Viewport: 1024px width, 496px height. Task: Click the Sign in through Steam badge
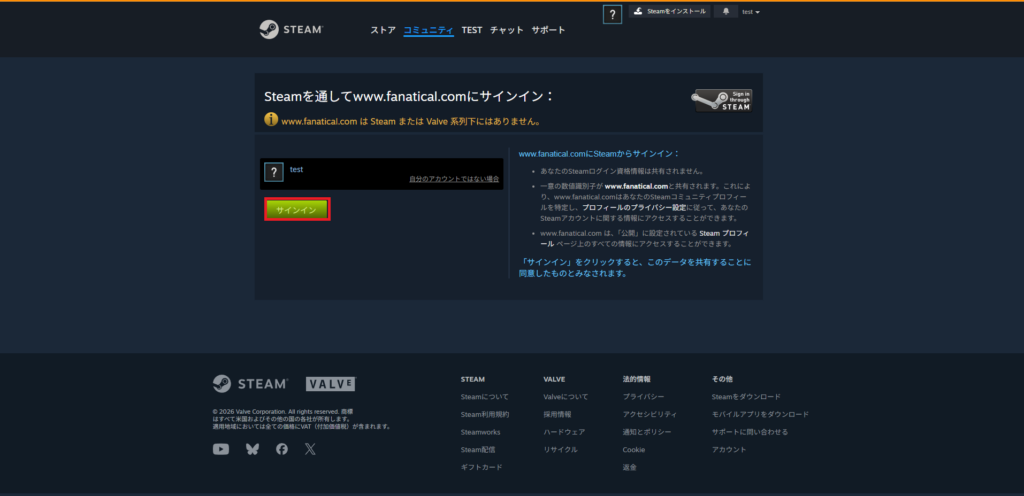[x=722, y=101]
